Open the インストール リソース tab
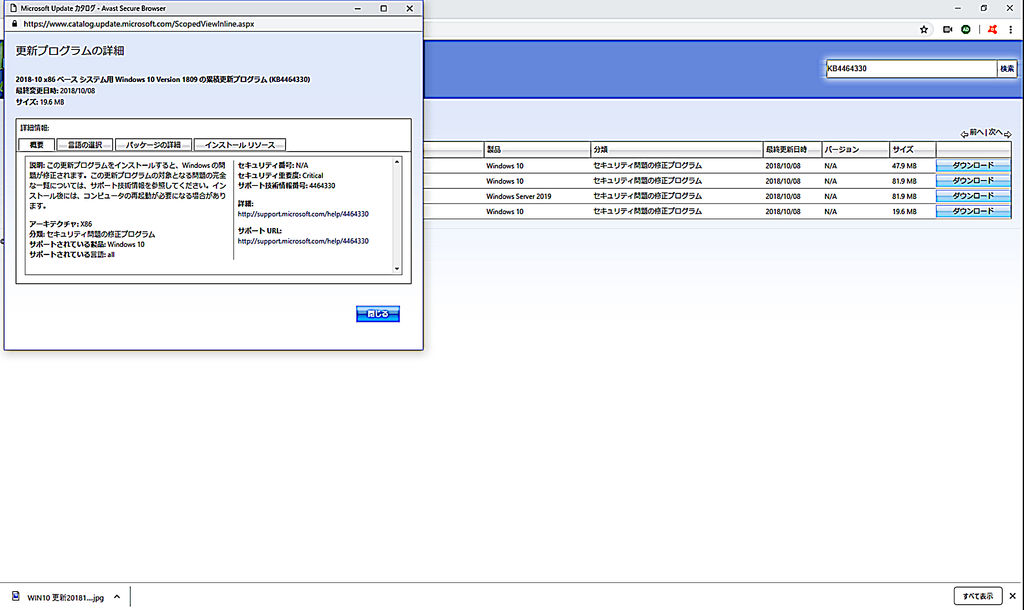Screen dimensions: 1024x610 coord(240,145)
